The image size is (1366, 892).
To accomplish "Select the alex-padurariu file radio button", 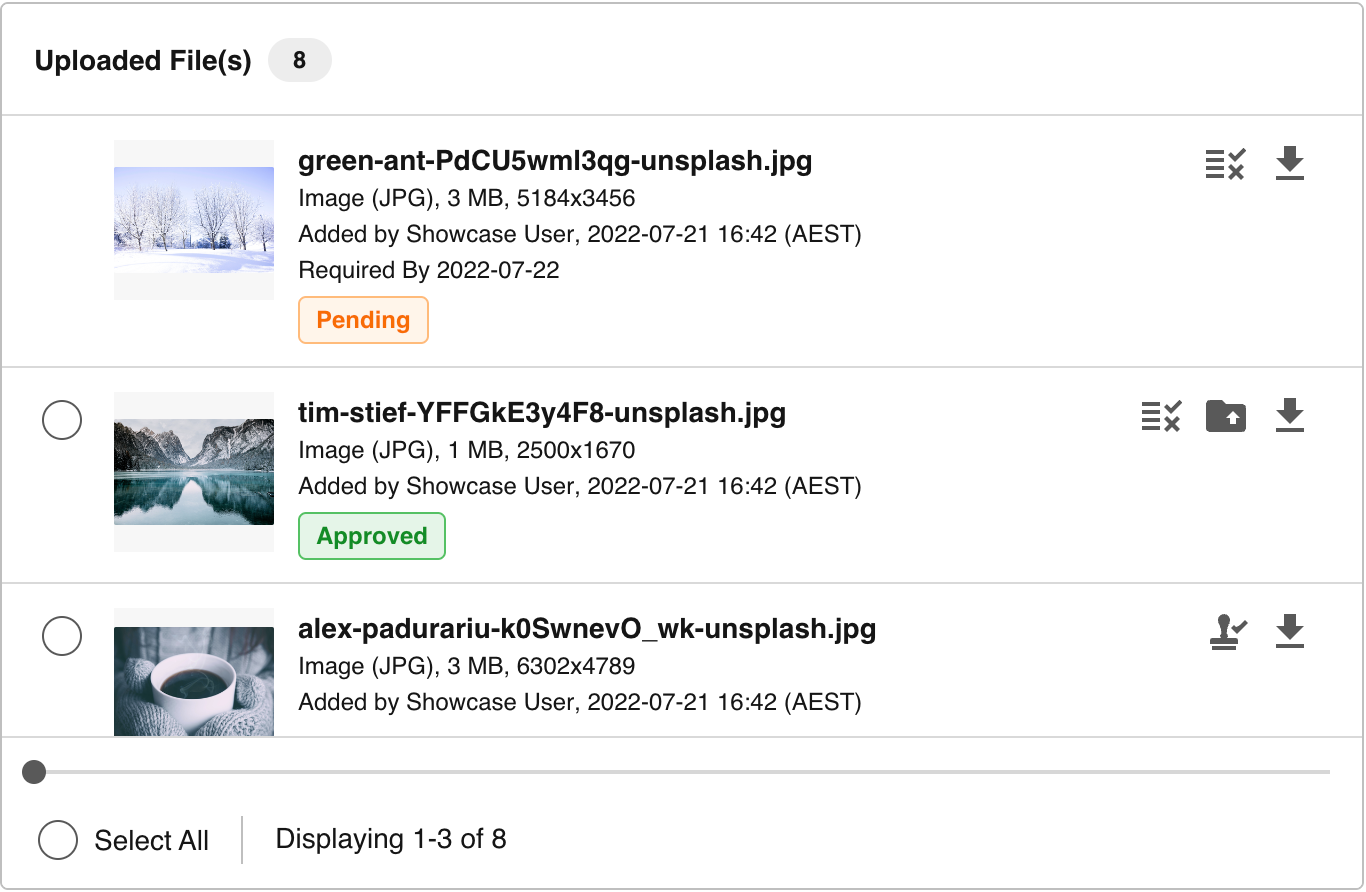I will [62, 636].
